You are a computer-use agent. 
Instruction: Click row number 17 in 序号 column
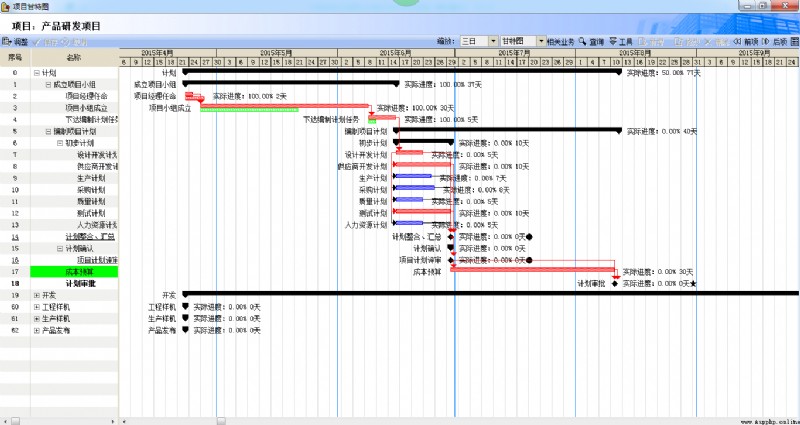click(15, 272)
